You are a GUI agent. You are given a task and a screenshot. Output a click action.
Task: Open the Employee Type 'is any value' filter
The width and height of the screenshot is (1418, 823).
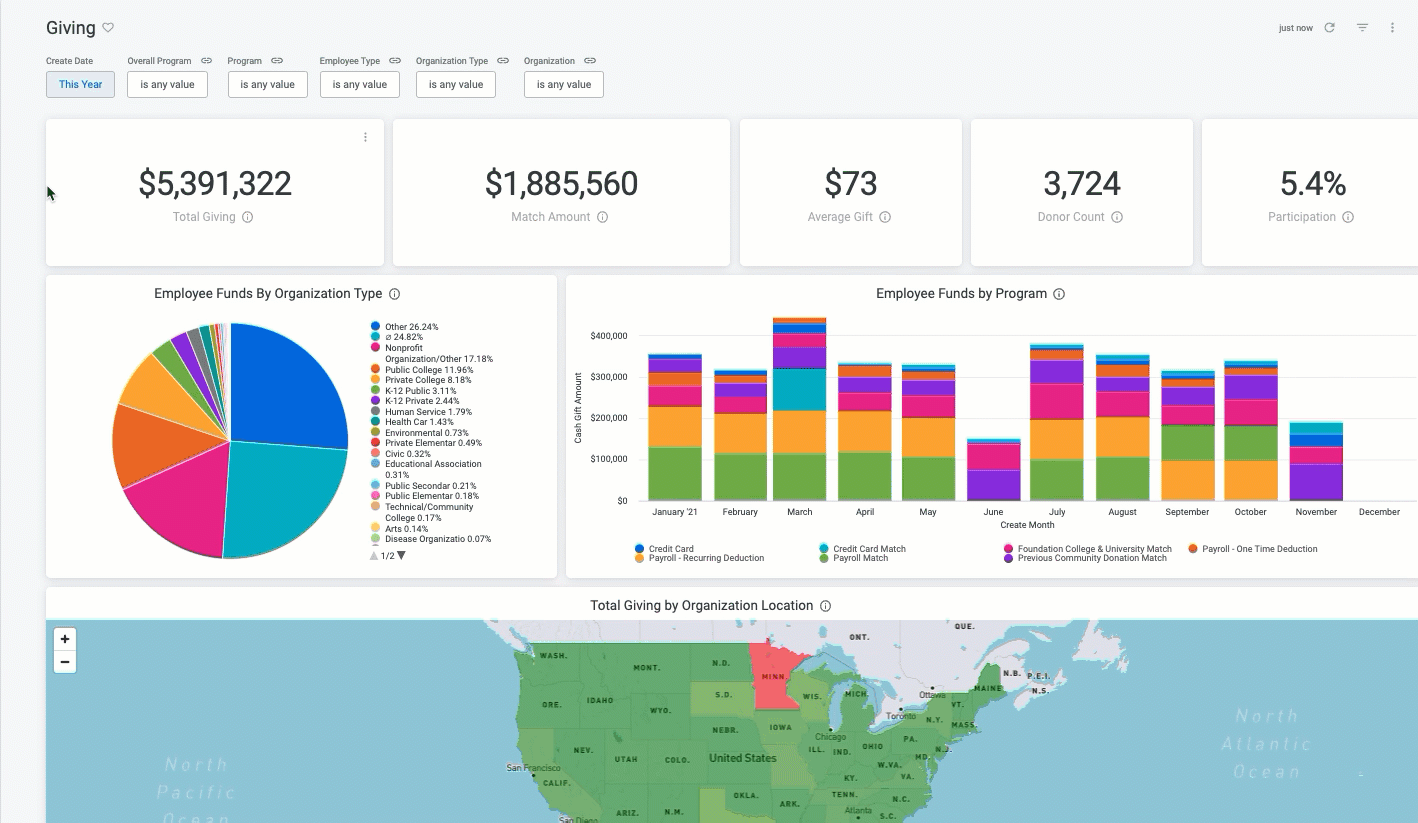tap(360, 84)
